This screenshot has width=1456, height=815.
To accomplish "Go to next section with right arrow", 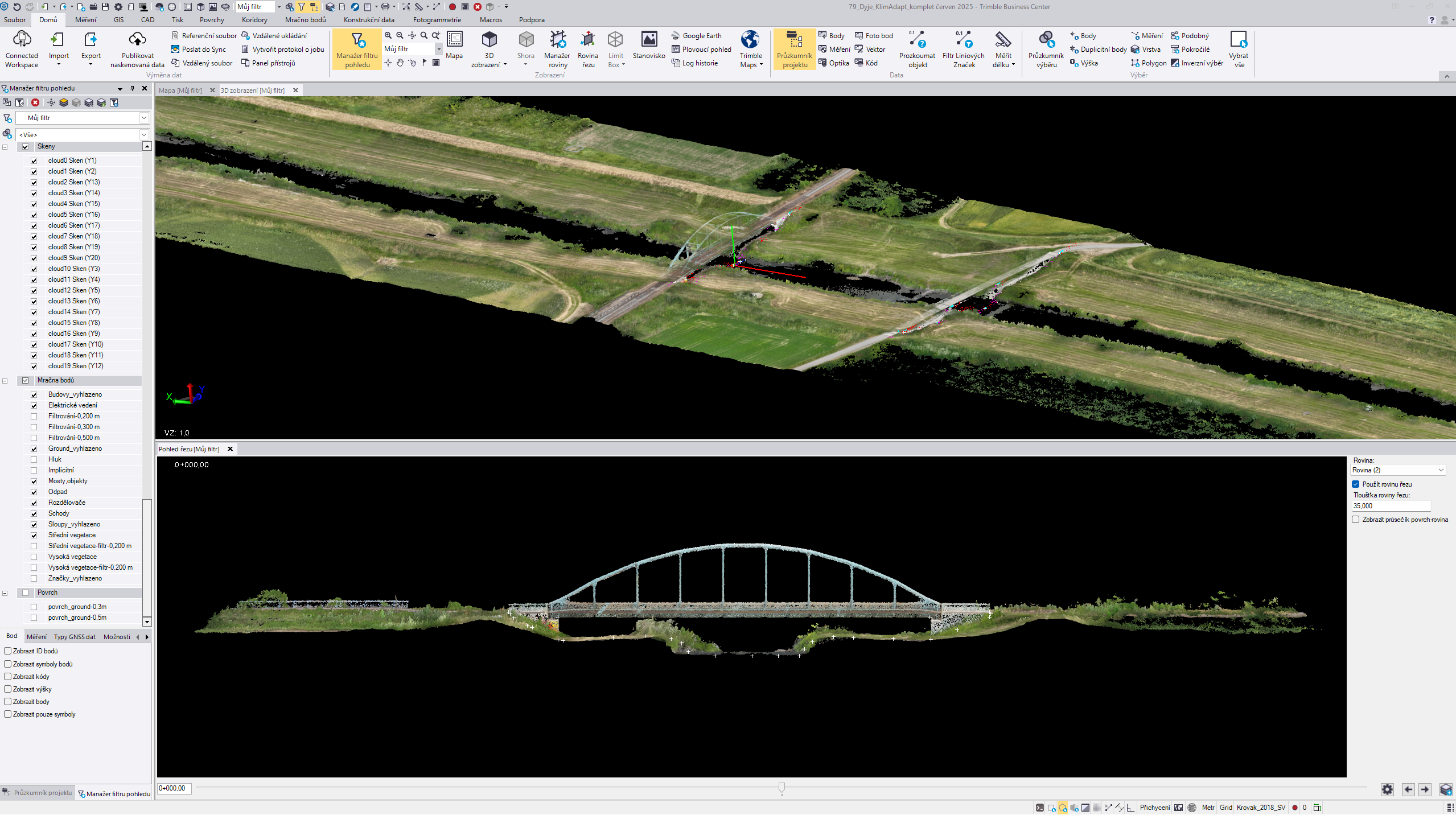I will tap(1425, 789).
